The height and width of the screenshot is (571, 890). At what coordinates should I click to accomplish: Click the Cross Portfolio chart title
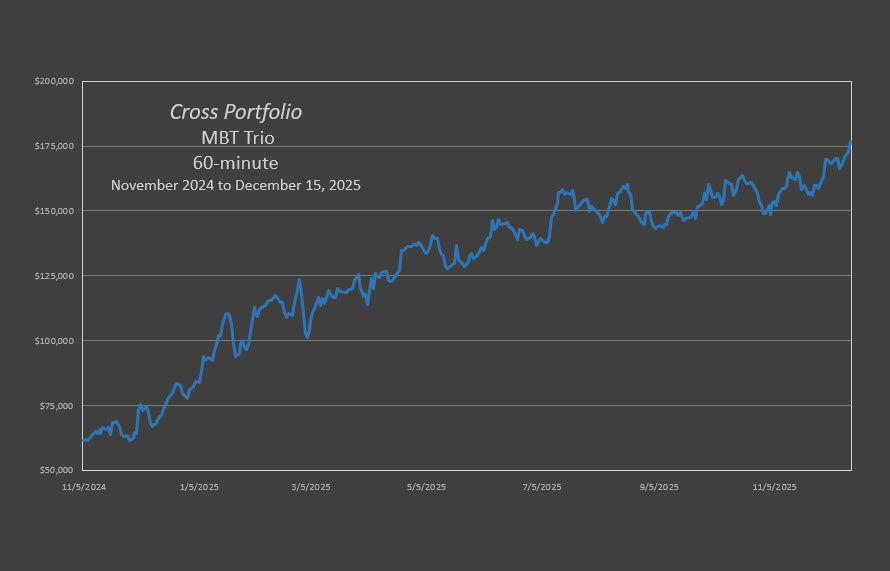pos(235,112)
